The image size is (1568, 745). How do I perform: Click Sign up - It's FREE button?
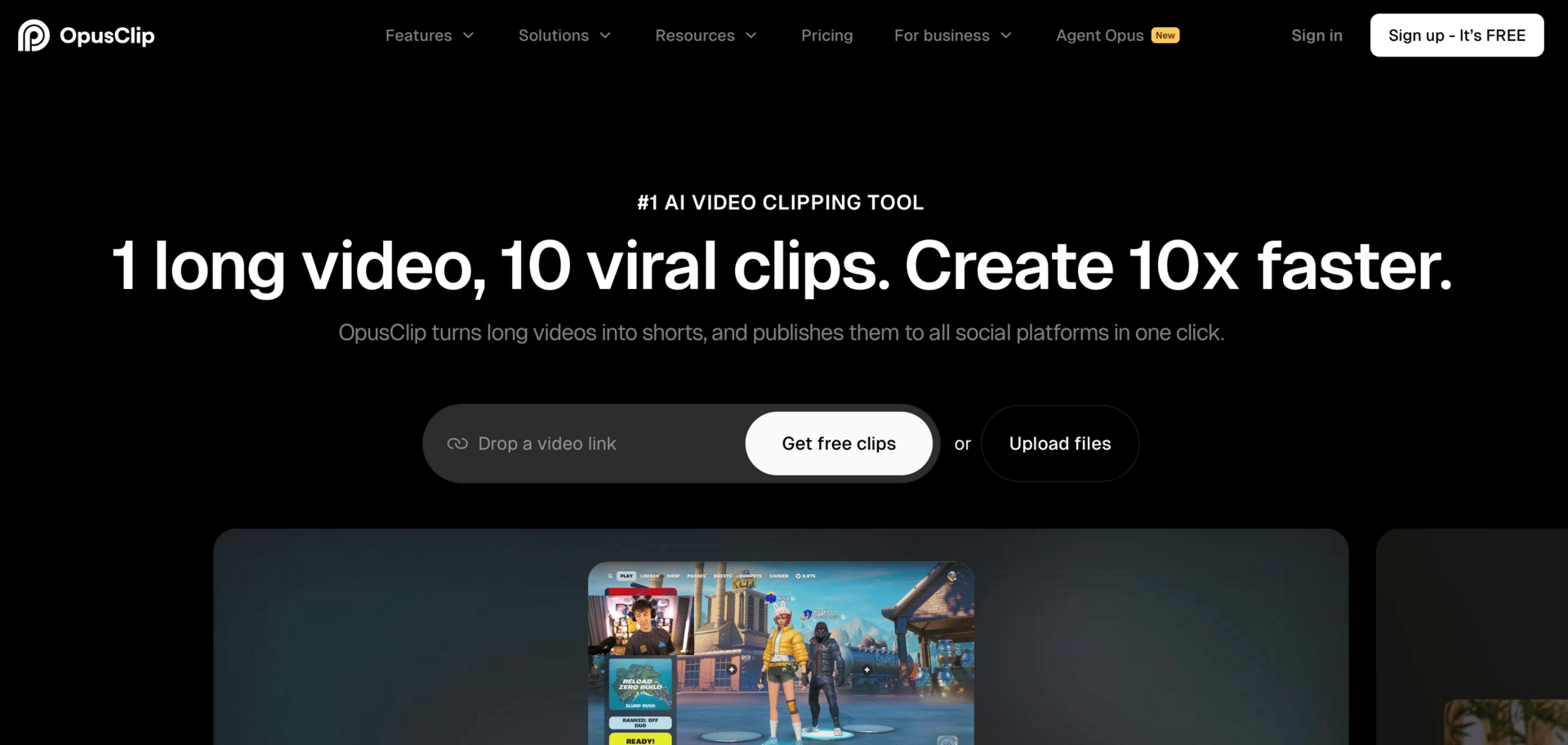click(x=1457, y=35)
